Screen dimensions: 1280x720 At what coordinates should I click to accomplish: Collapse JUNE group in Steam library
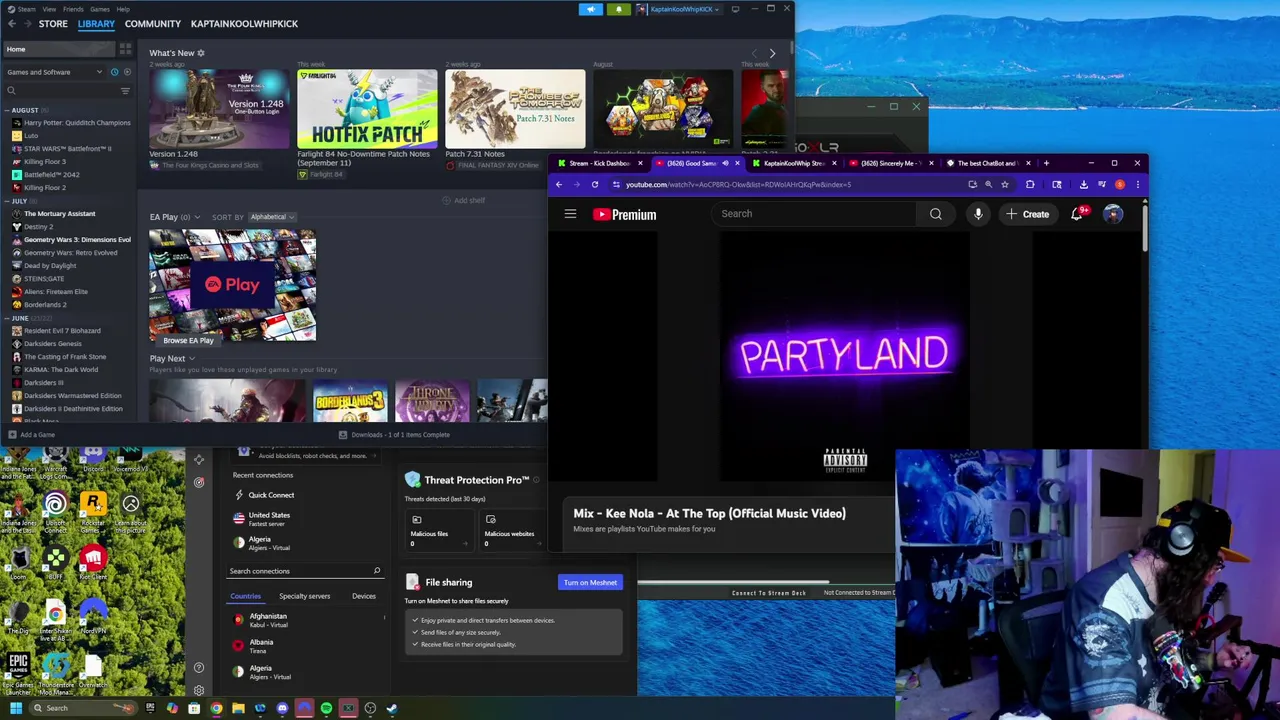(x=7, y=318)
